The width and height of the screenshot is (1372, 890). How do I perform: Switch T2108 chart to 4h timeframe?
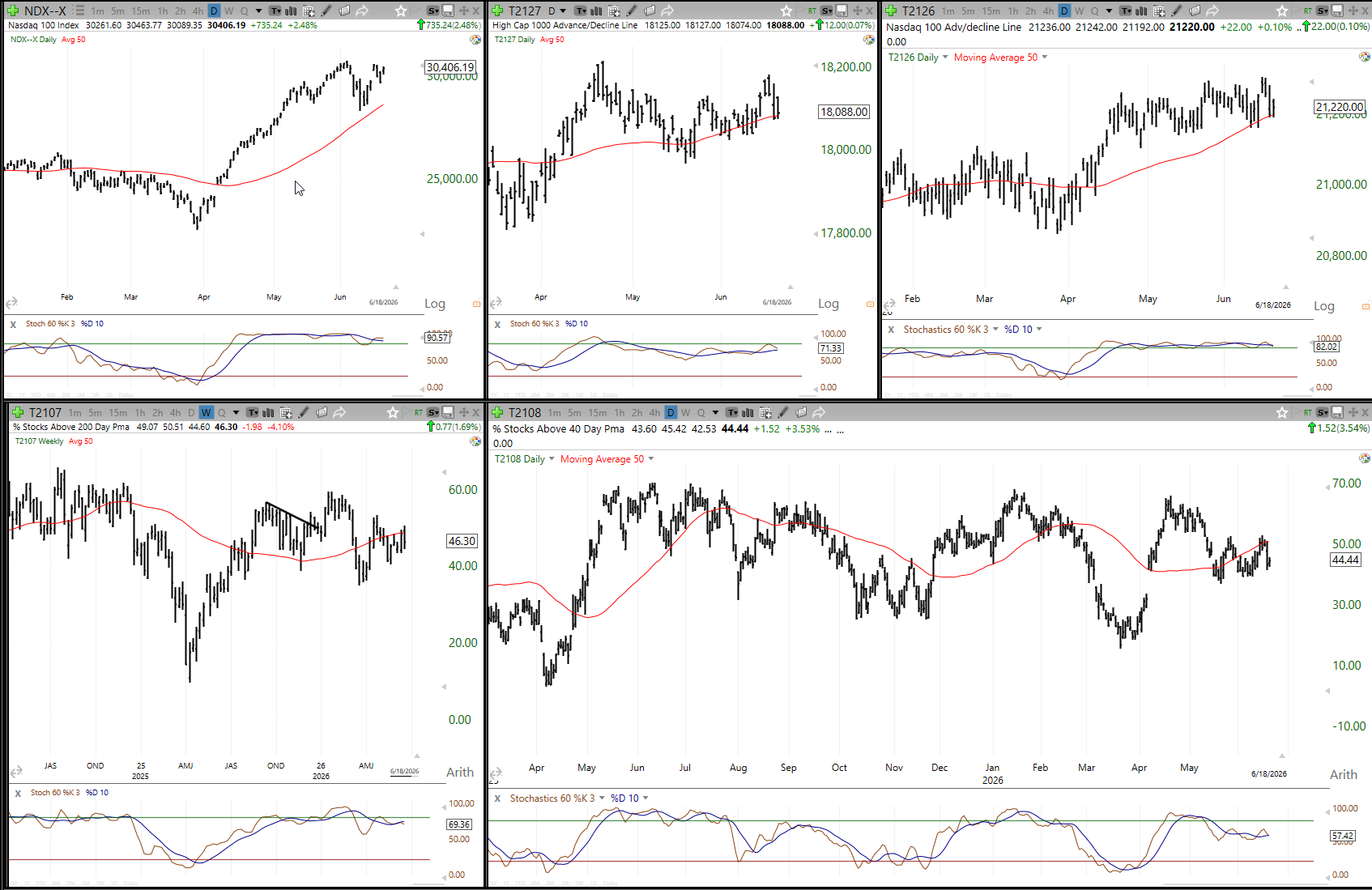pyautogui.click(x=654, y=412)
